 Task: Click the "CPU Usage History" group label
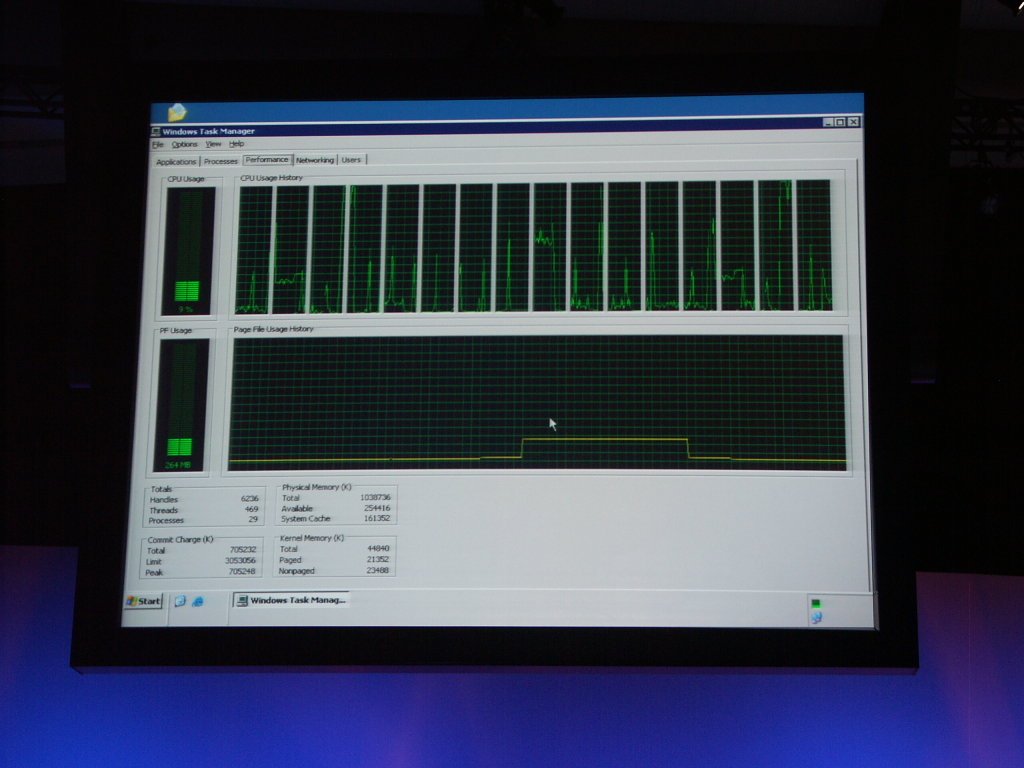pyautogui.click(x=271, y=178)
